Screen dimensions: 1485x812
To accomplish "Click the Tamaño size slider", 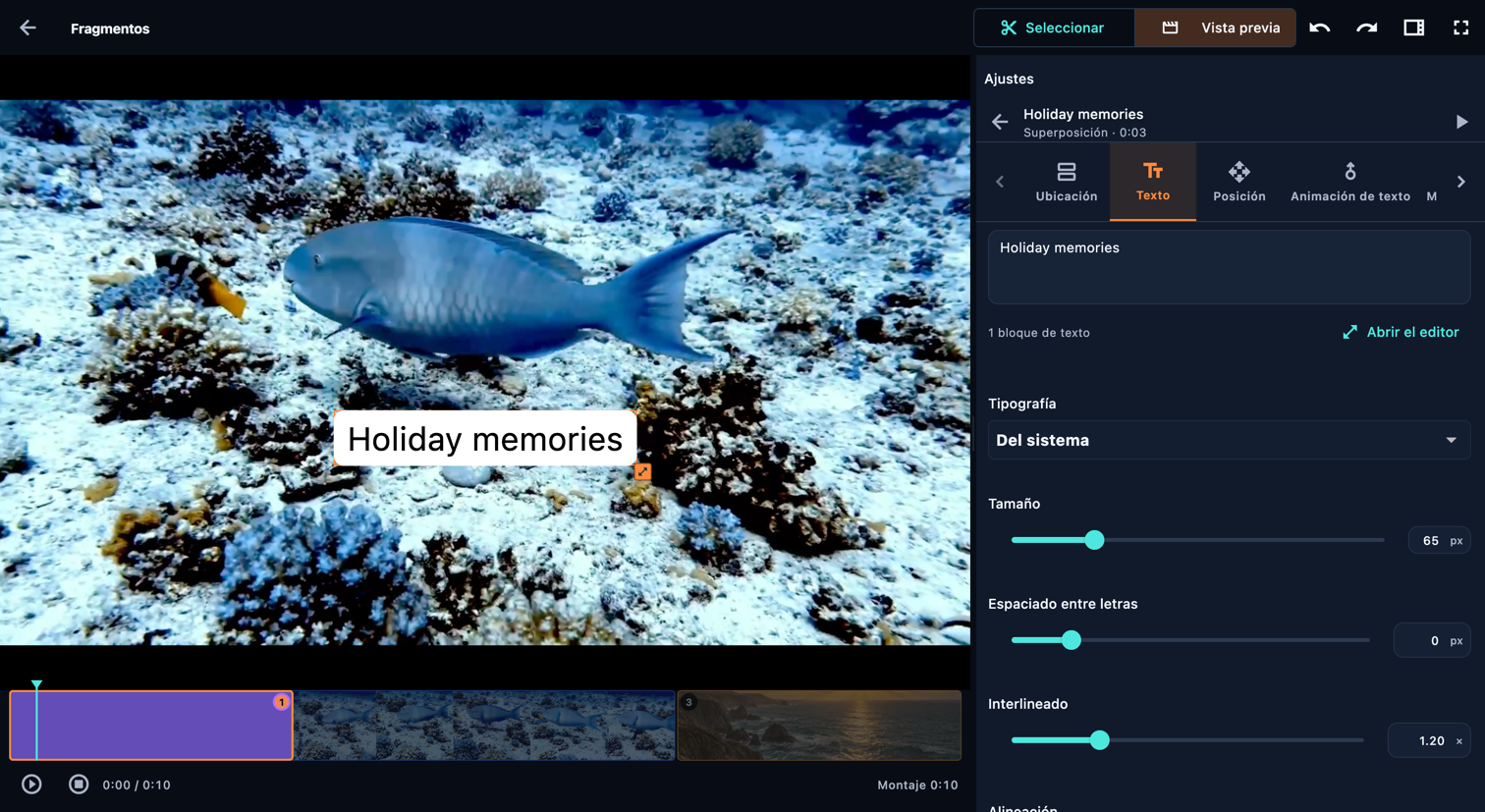I will pos(1197,540).
